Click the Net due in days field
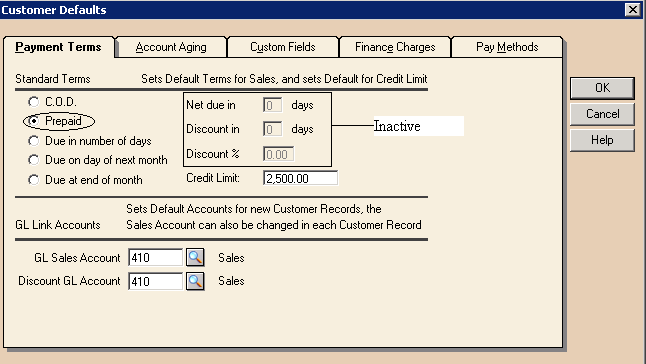This screenshot has height=364, width=646. click(272, 105)
